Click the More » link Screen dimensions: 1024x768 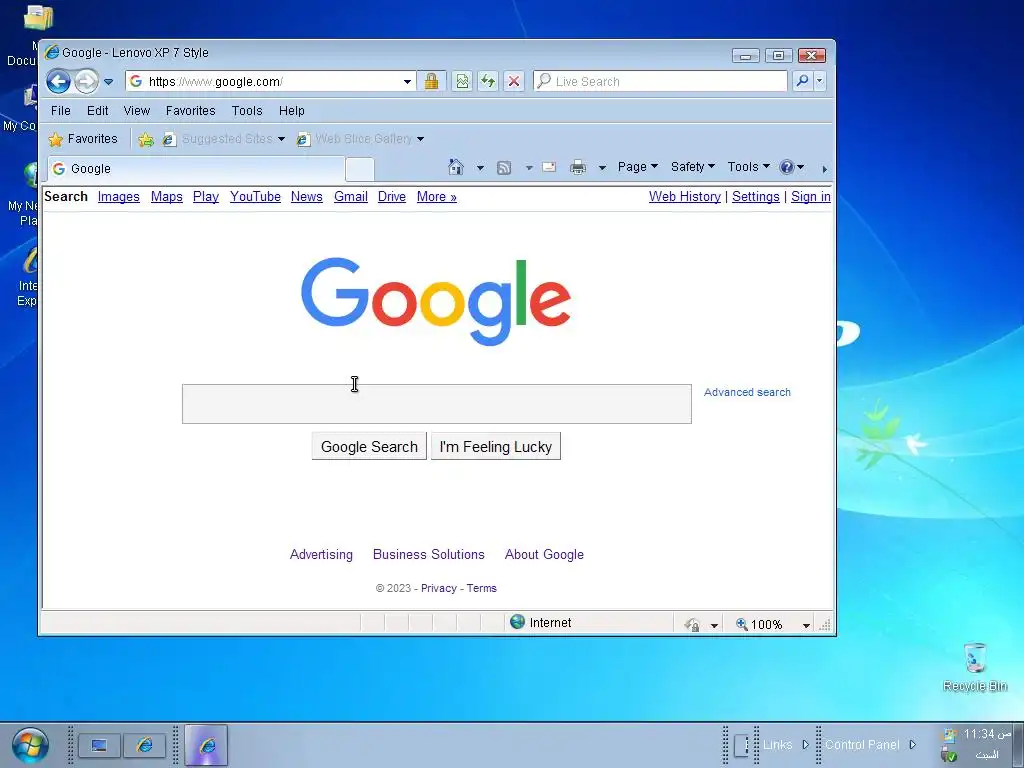click(436, 197)
